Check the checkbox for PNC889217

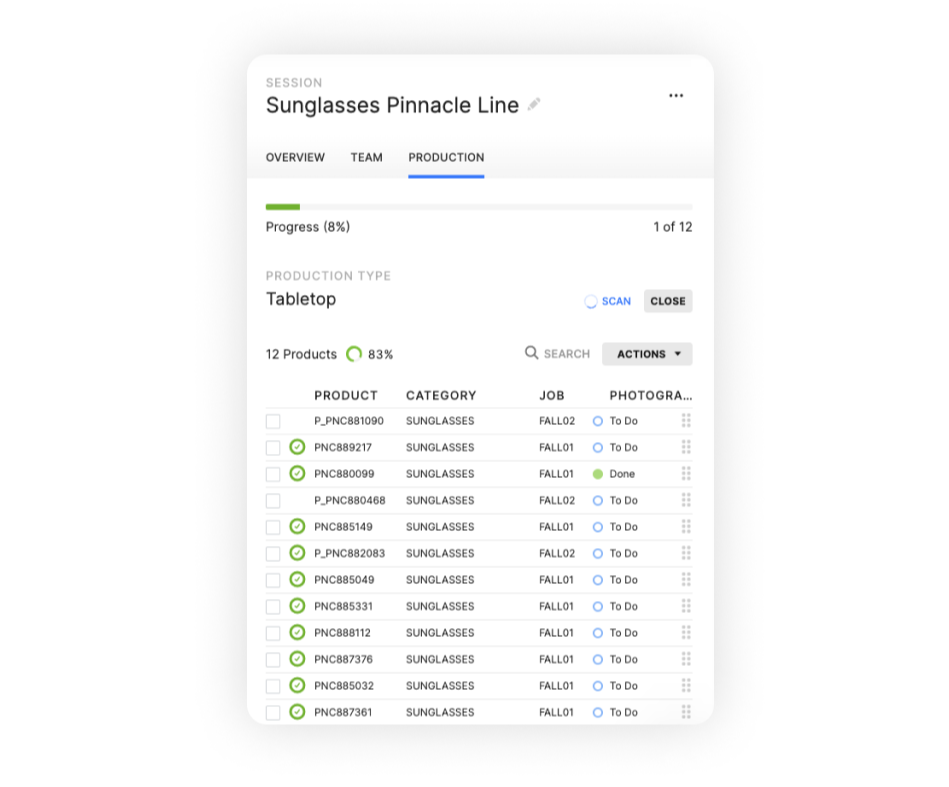[271, 447]
